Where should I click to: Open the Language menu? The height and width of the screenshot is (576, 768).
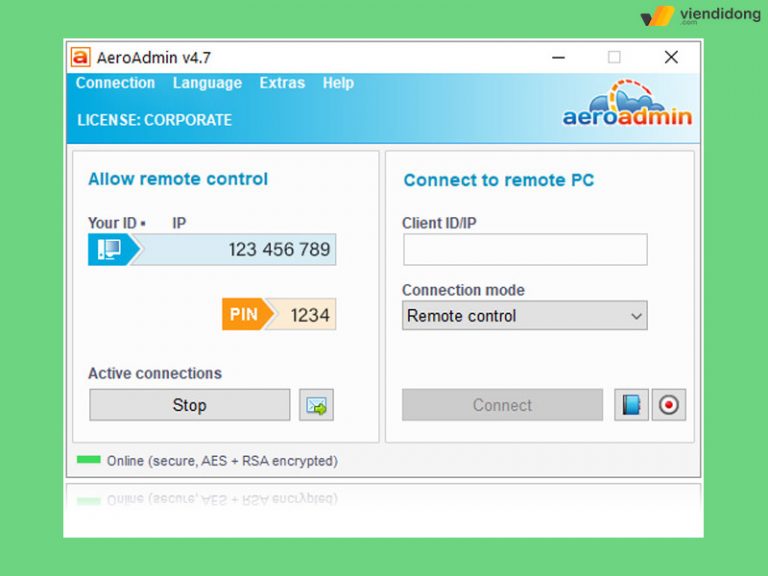(207, 83)
